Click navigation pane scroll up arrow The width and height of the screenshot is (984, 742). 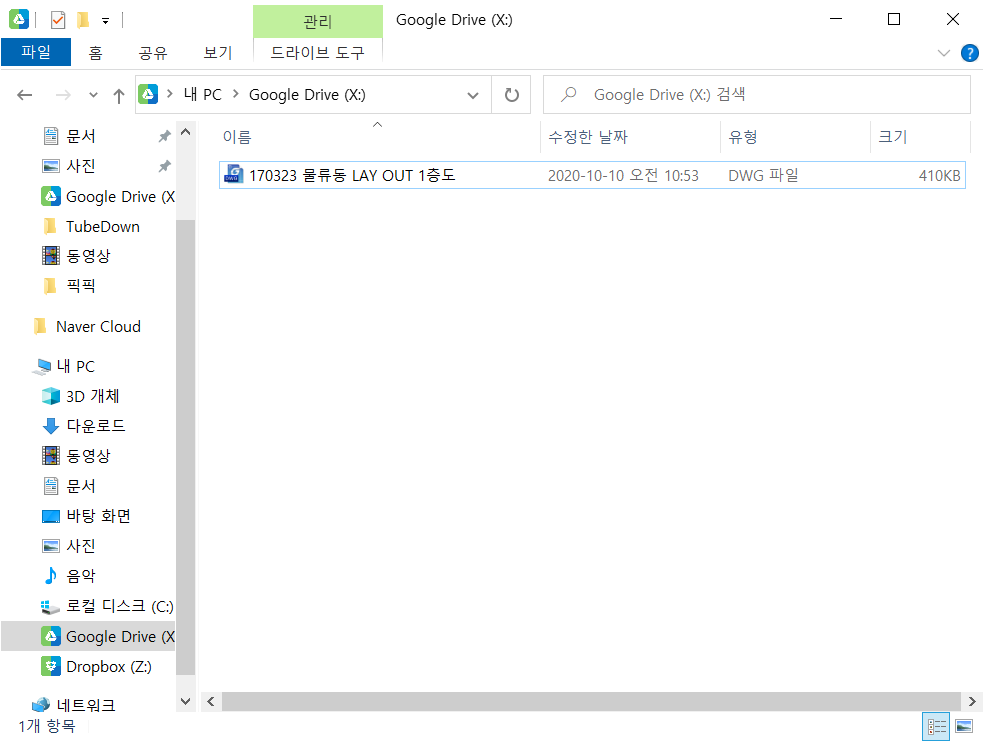click(185, 132)
